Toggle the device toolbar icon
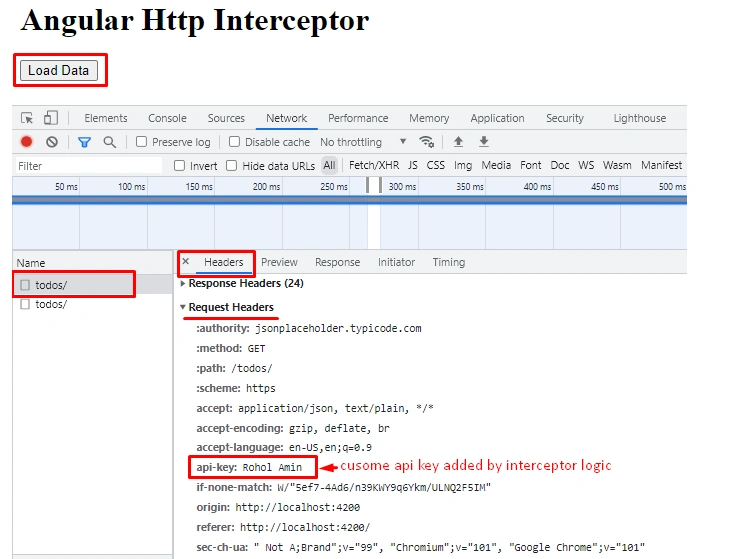 pos(51,117)
